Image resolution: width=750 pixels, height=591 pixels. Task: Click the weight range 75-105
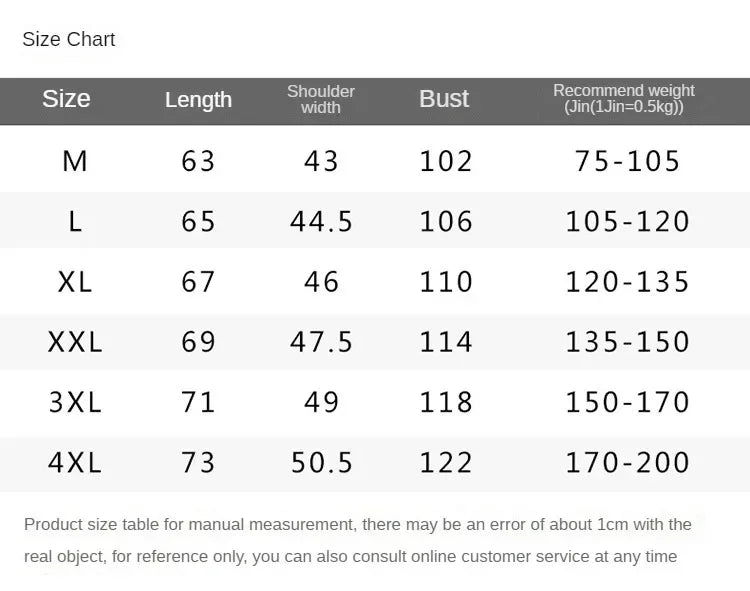coord(627,161)
